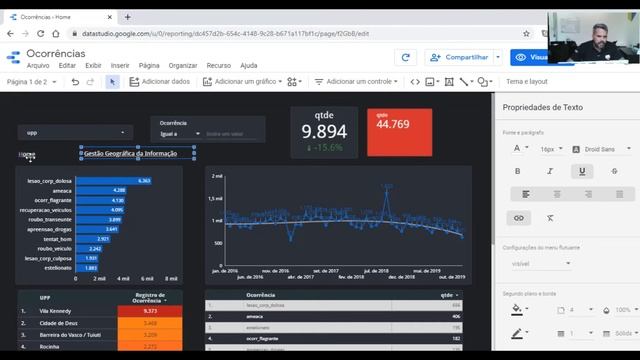Click Adicionar um gráfico button
Viewport: 640px width, 360px height.
point(242,82)
